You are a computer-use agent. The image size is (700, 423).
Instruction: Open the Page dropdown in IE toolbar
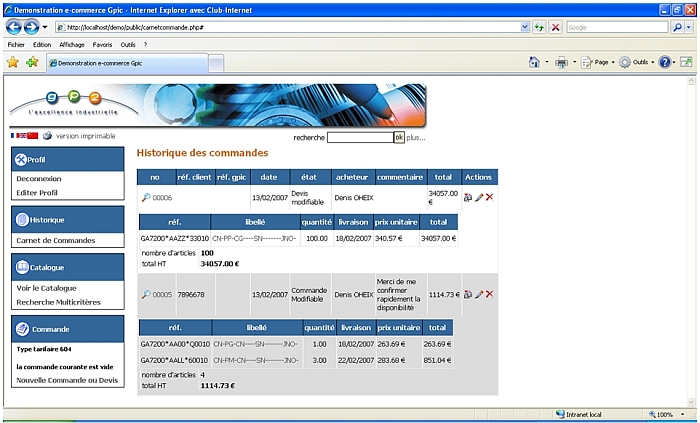tap(600, 62)
